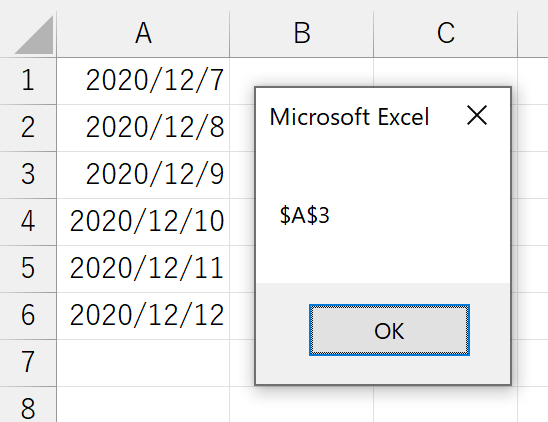The width and height of the screenshot is (548, 422).
Task: Select row 1 header
Action: click(28, 81)
